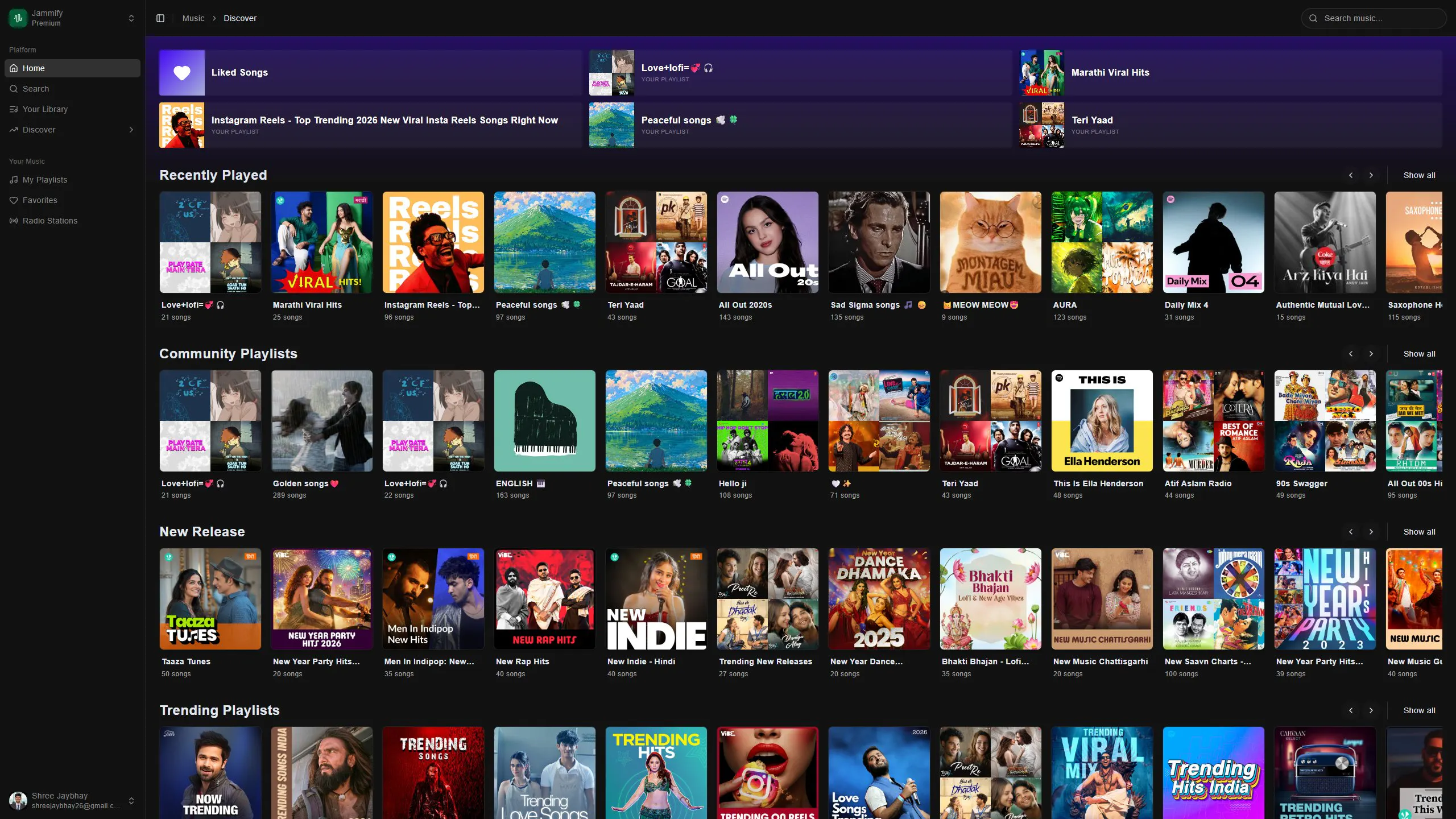
Task: Open the Teri Yaad quick-access tile
Action: pyautogui.click(x=1231, y=125)
